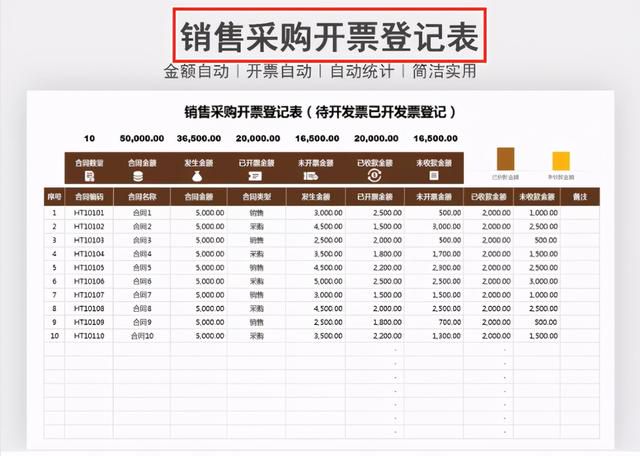Select the cell HT10109

pyautogui.click(x=89, y=322)
